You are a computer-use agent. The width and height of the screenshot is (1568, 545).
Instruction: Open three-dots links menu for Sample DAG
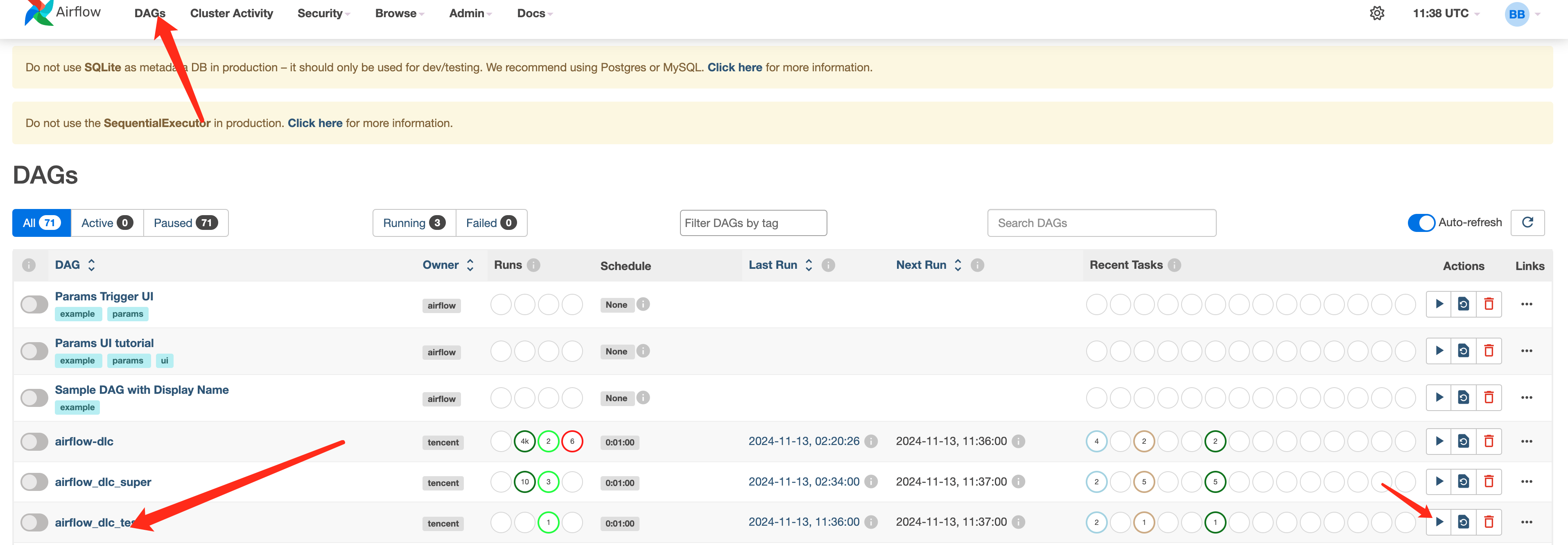coord(1526,397)
